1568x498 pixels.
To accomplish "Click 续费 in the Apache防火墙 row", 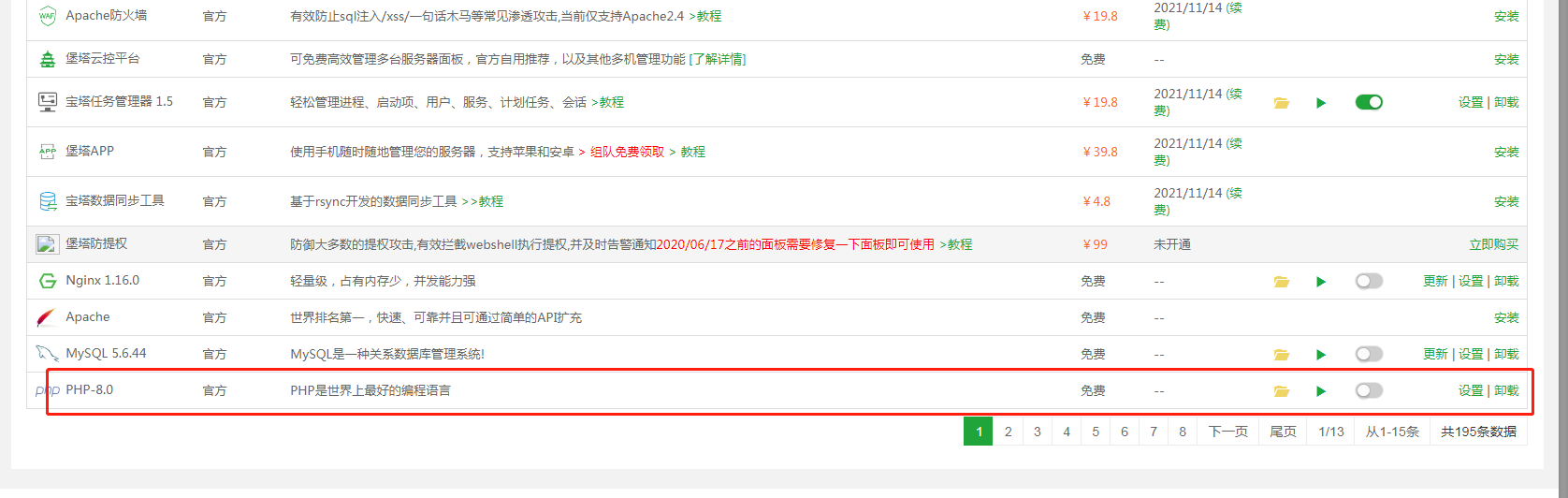I will [1198, 16].
